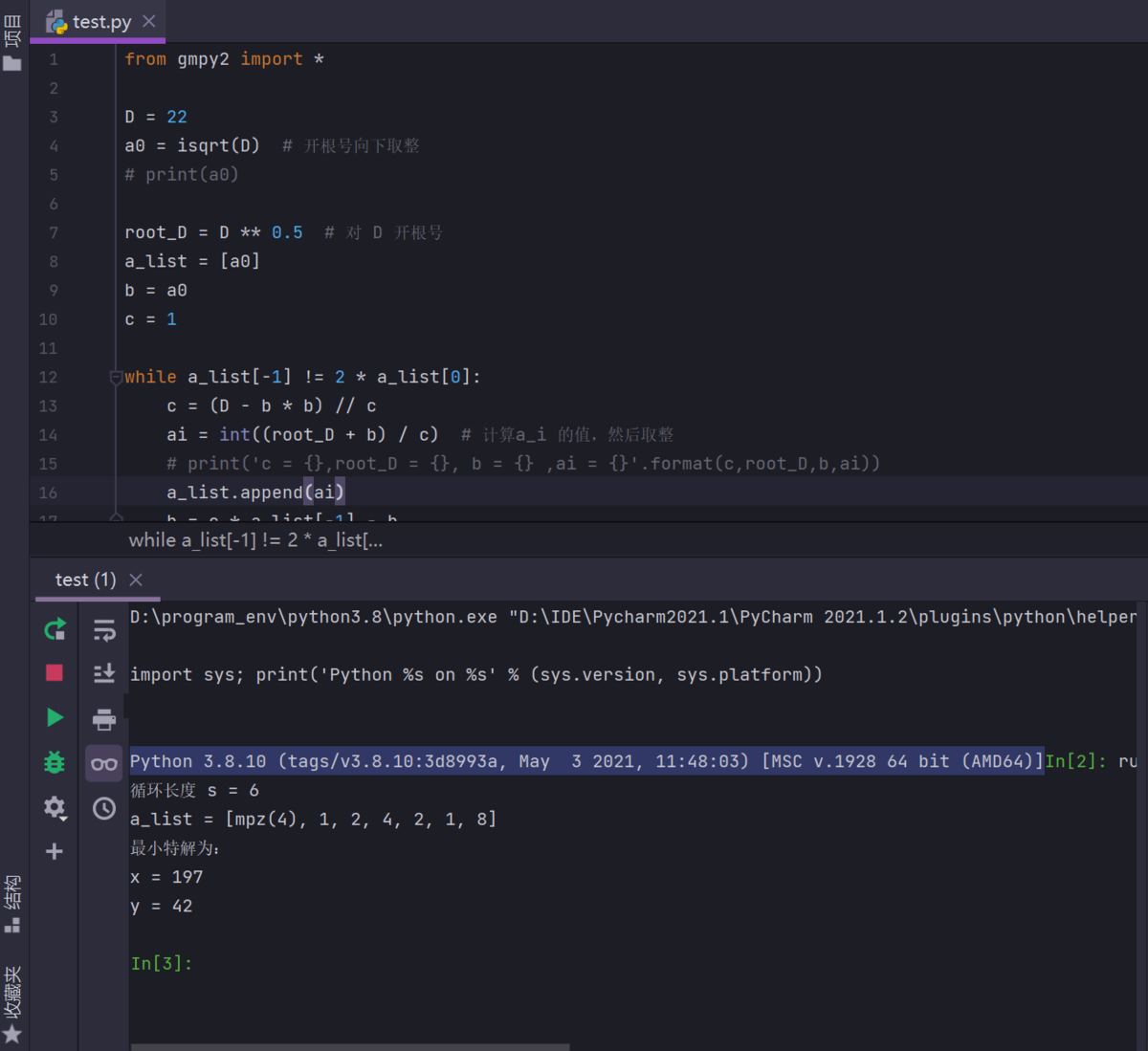Click on 'root_D = D ** 0.5' code
1148x1051 pixels.
(213, 232)
